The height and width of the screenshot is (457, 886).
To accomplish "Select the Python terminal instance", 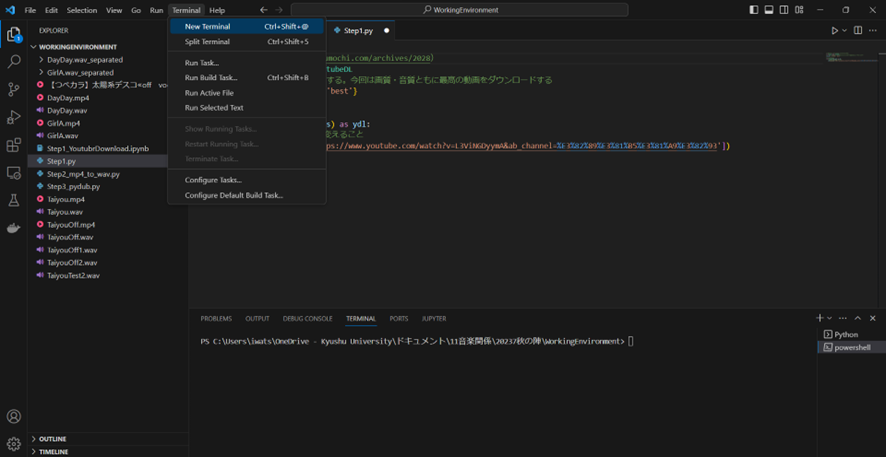I will (x=851, y=334).
